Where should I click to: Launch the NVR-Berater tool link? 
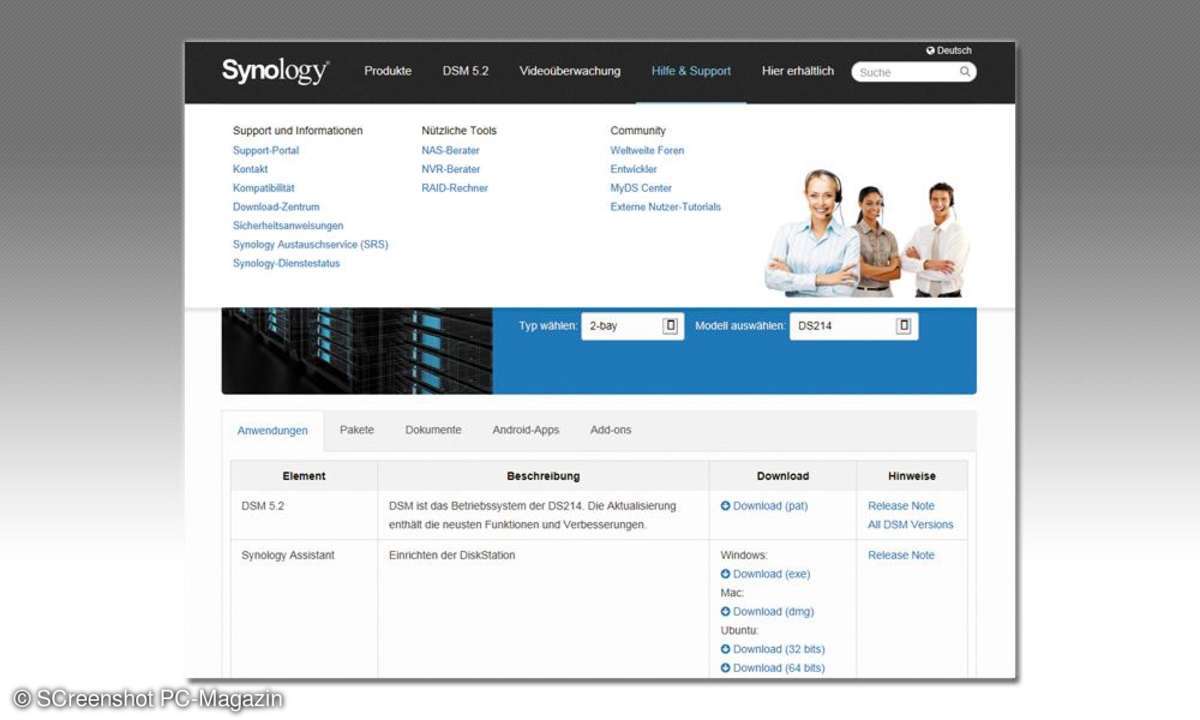(451, 170)
